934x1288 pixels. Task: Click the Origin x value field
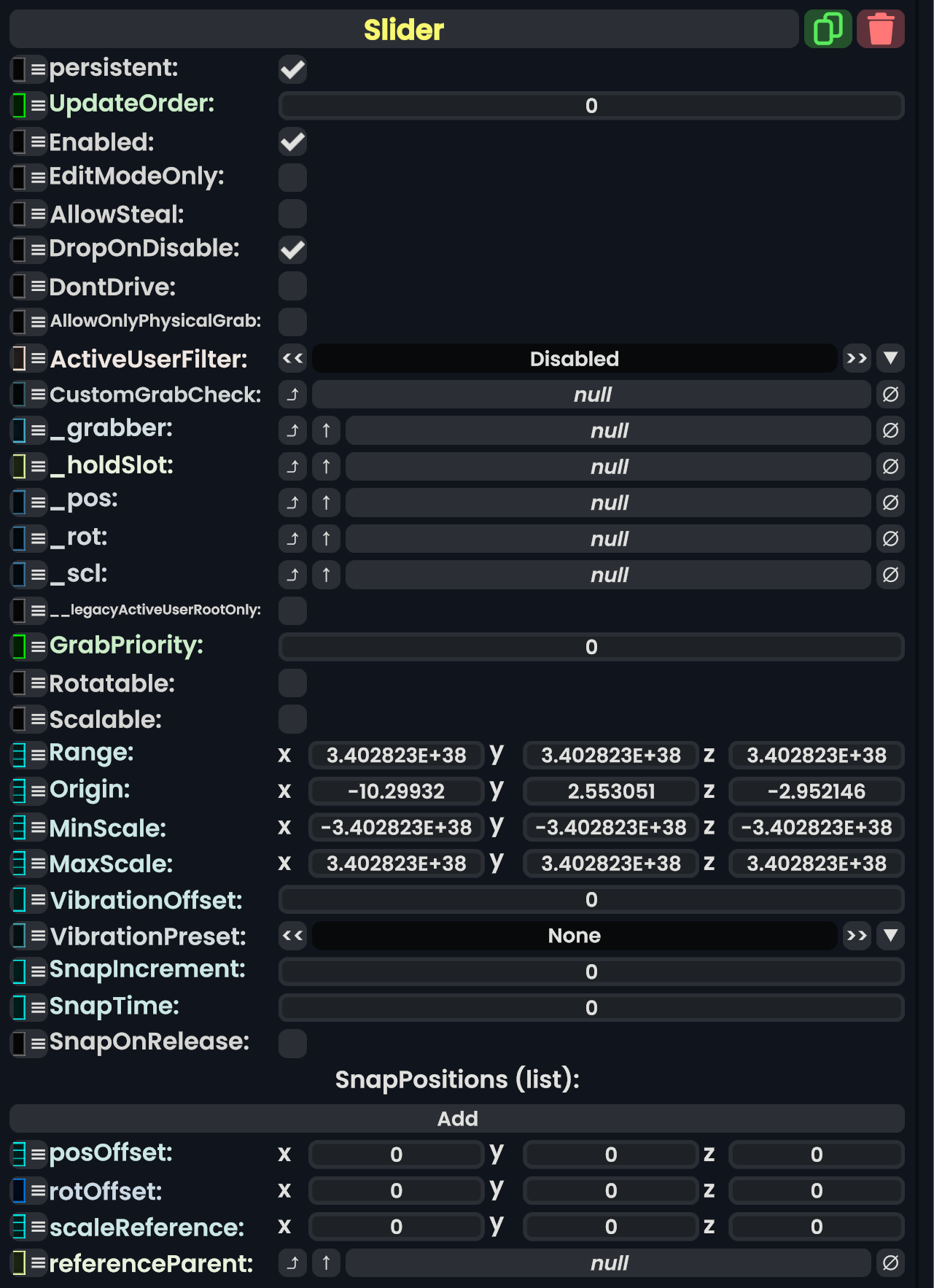396,791
